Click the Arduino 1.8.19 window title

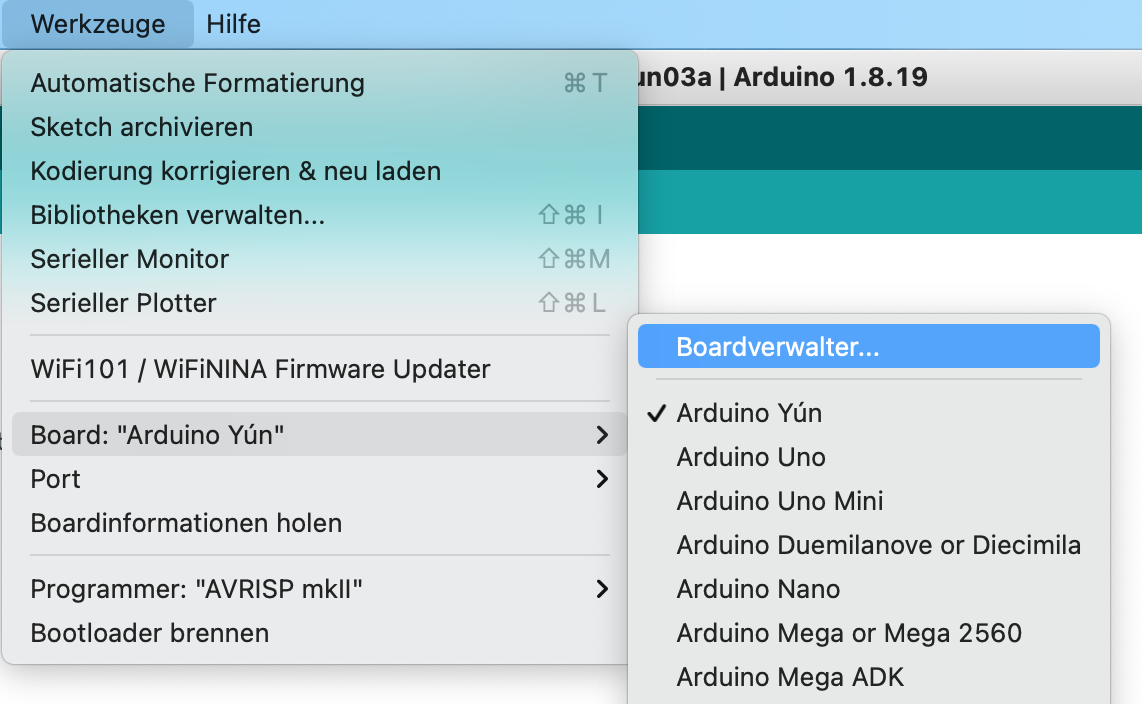[783, 76]
